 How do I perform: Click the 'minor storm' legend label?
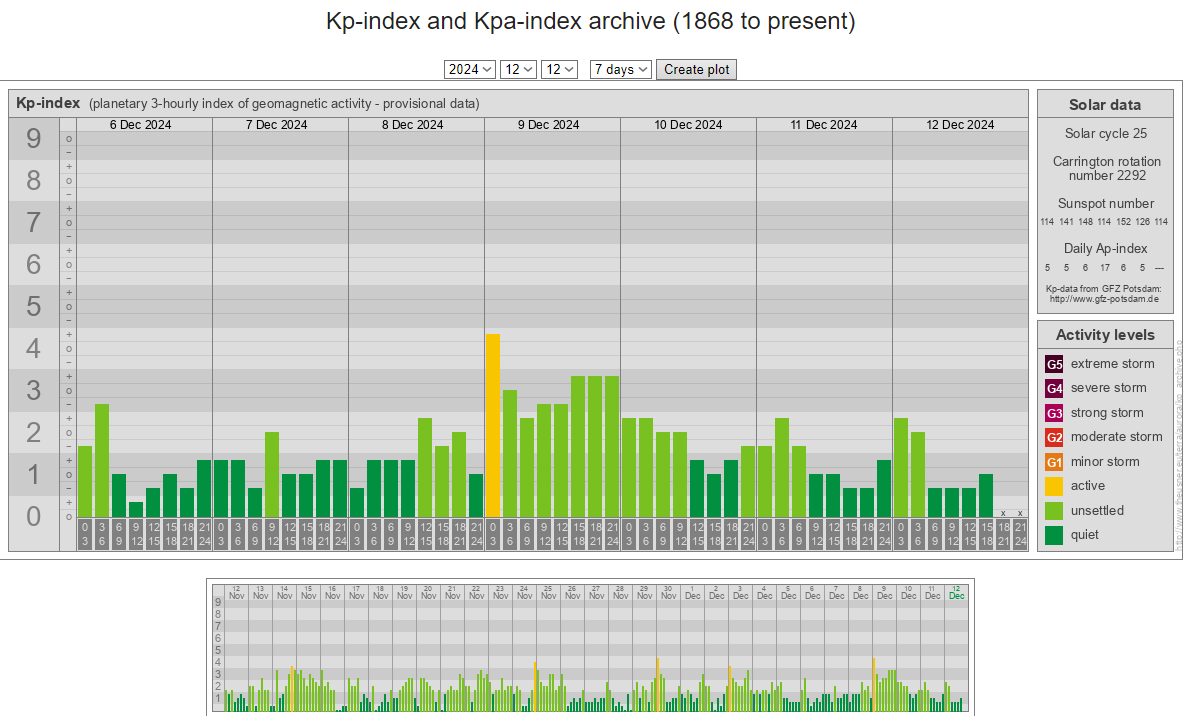click(x=1105, y=462)
